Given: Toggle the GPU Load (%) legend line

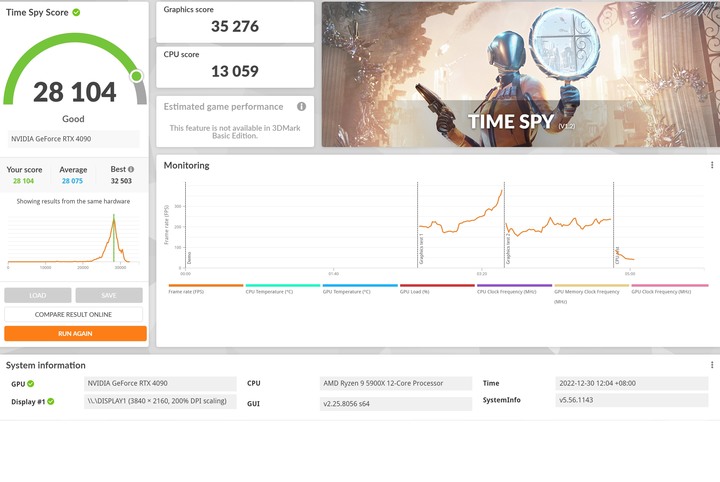Looking at the screenshot, I should 437,289.
